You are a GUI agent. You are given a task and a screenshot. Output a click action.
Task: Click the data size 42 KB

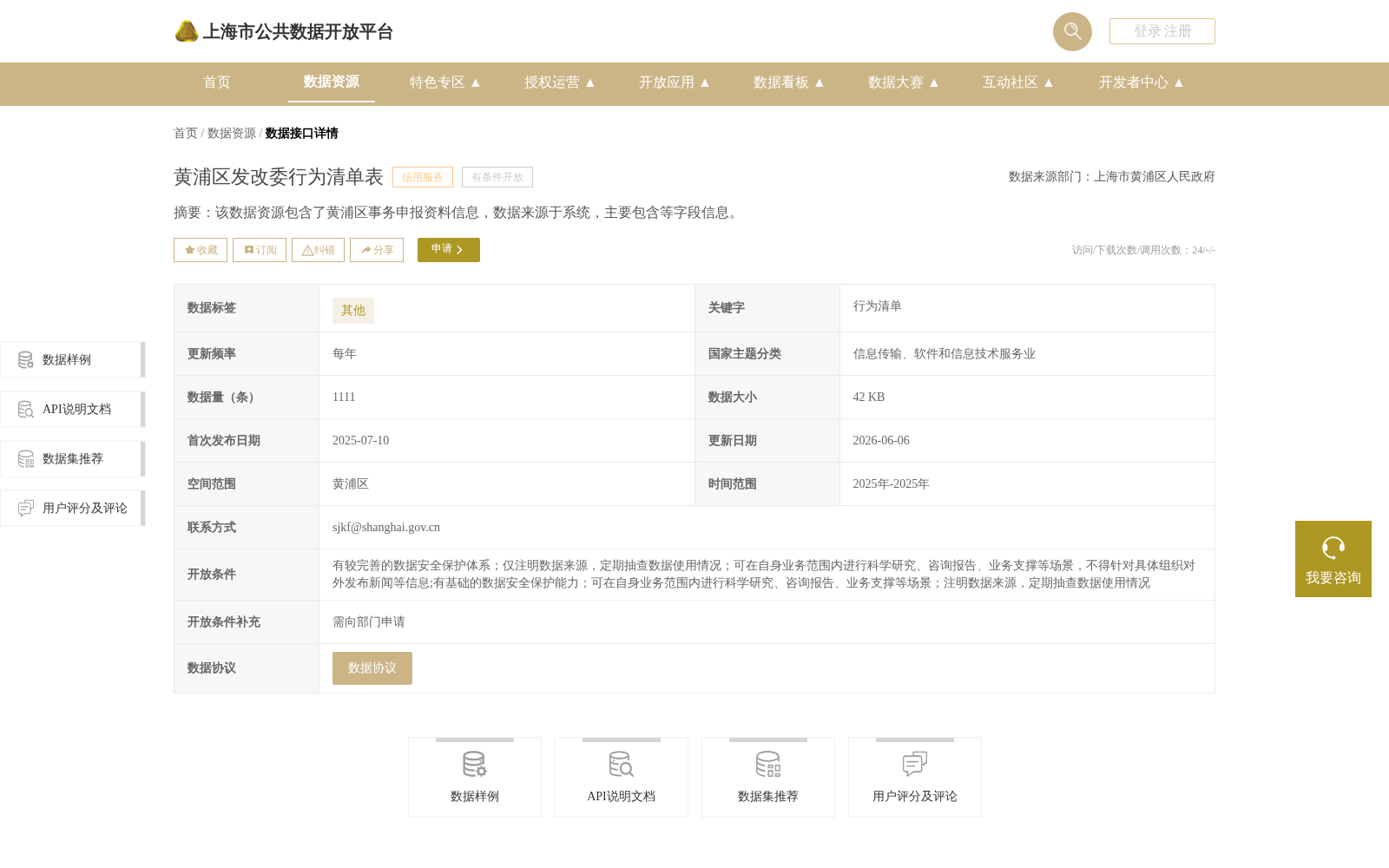click(x=869, y=398)
